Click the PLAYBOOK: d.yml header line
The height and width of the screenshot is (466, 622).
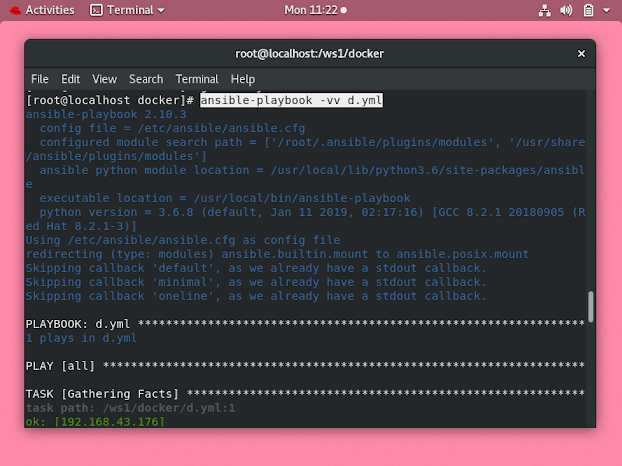coord(305,324)
